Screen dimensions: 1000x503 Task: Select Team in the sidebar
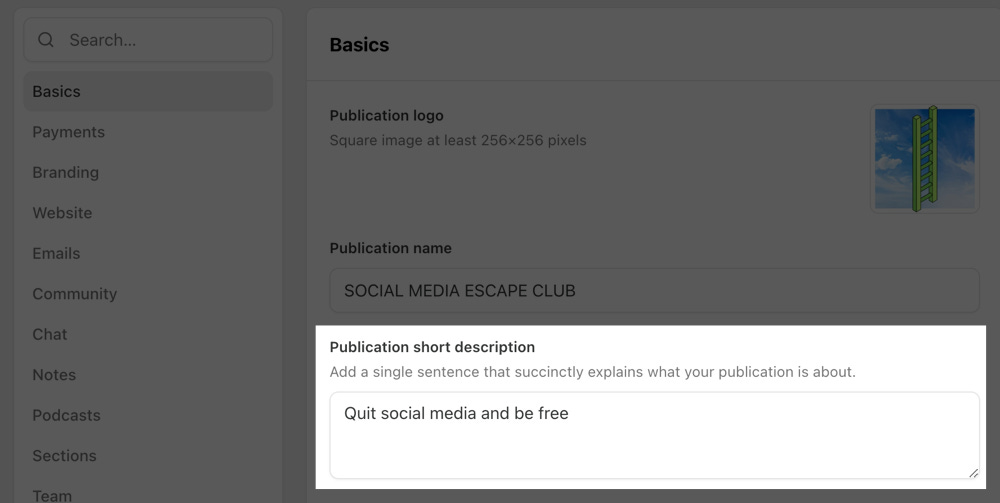coord(52,495)
